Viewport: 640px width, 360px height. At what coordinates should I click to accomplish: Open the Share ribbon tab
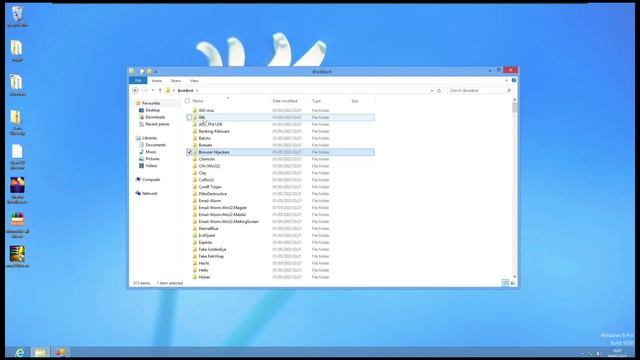(x=176, y=81)
